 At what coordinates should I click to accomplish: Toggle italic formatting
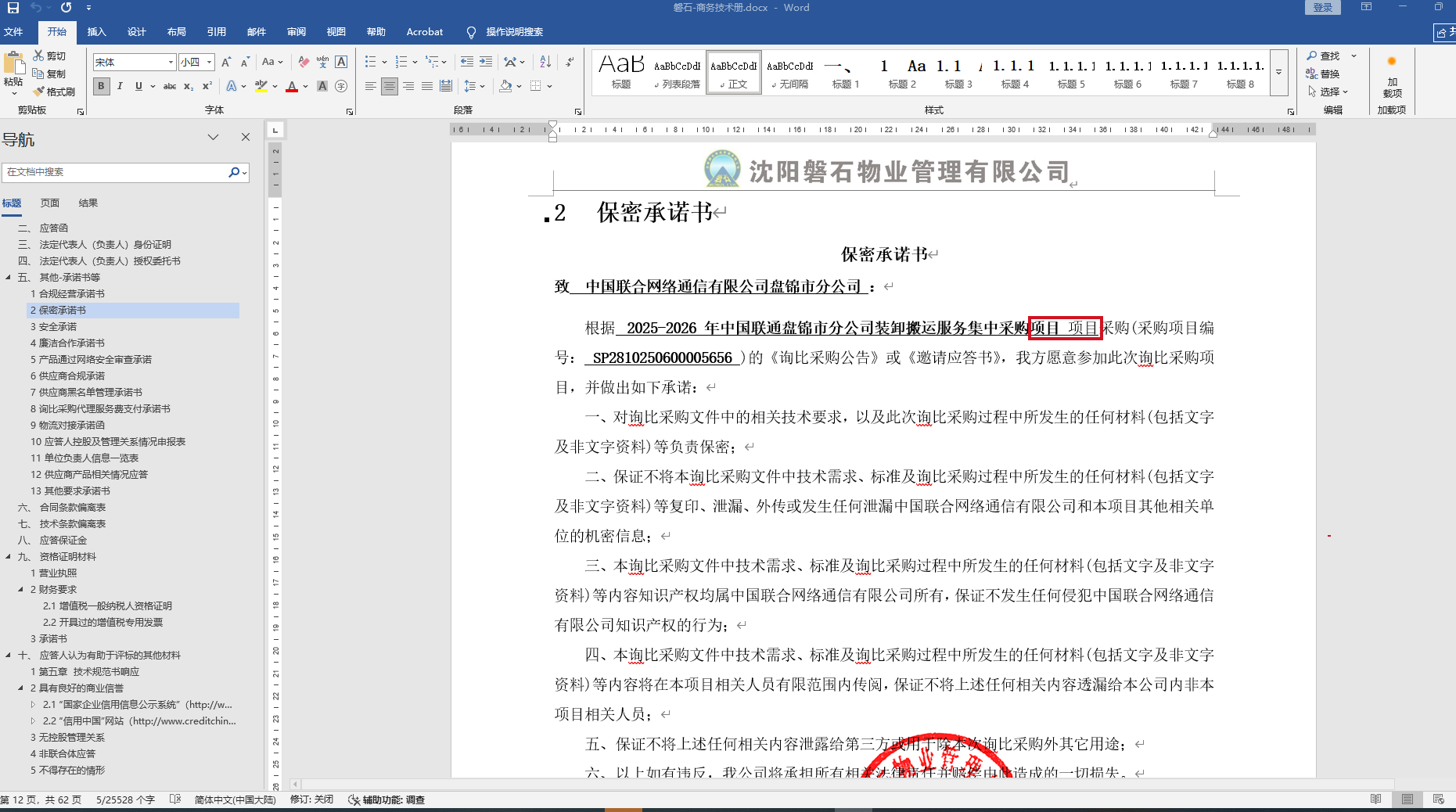120,86
